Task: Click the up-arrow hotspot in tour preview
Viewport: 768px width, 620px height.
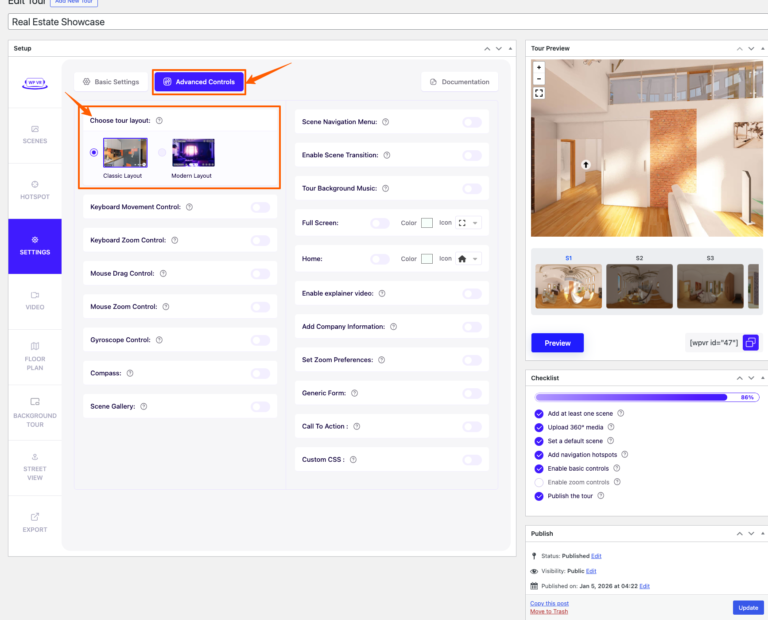Action: pyautogui.click(x=586, y=165)
